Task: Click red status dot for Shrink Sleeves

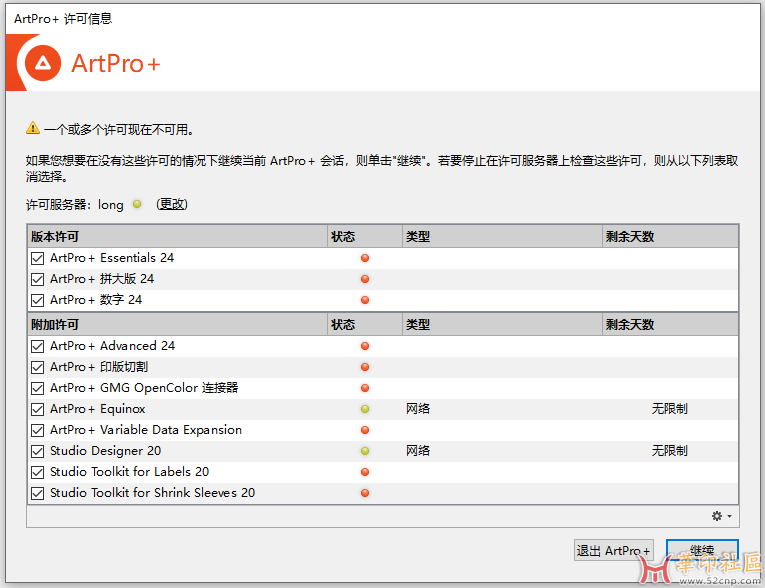Action: [364, 493]
